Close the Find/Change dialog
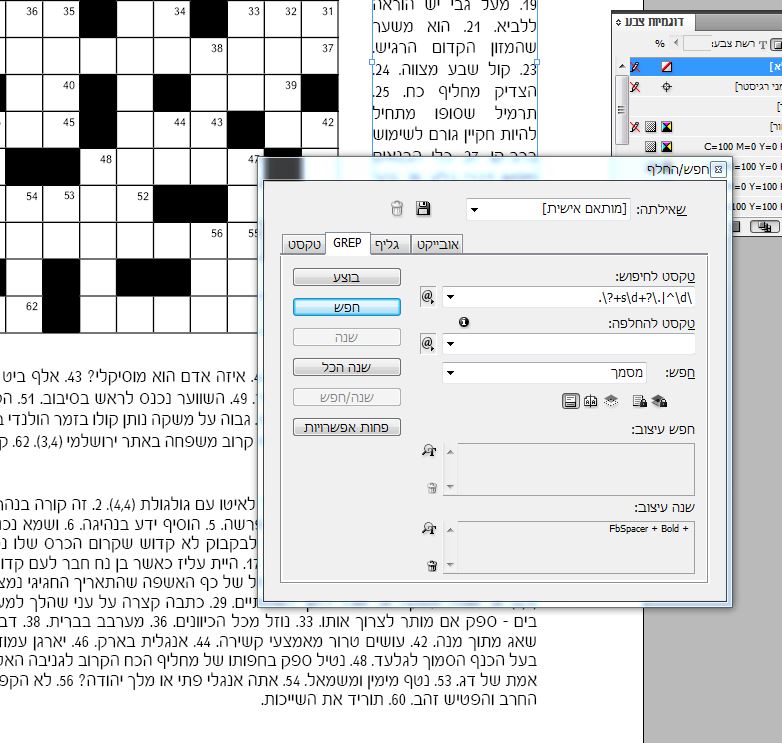This screenshot has height=743, width=782. click(x=718, y=170)
